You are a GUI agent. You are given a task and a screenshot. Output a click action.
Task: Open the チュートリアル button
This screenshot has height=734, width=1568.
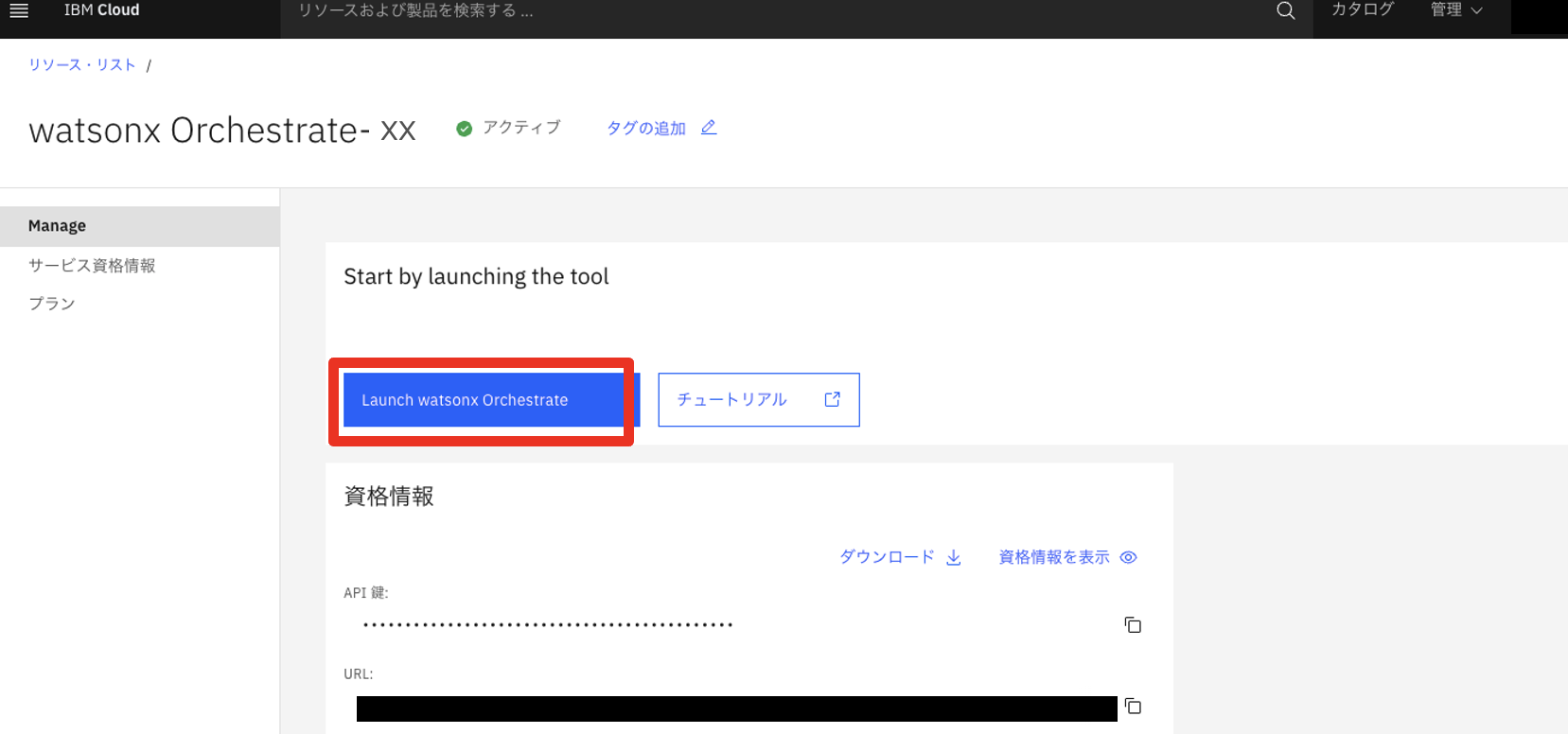731,400
